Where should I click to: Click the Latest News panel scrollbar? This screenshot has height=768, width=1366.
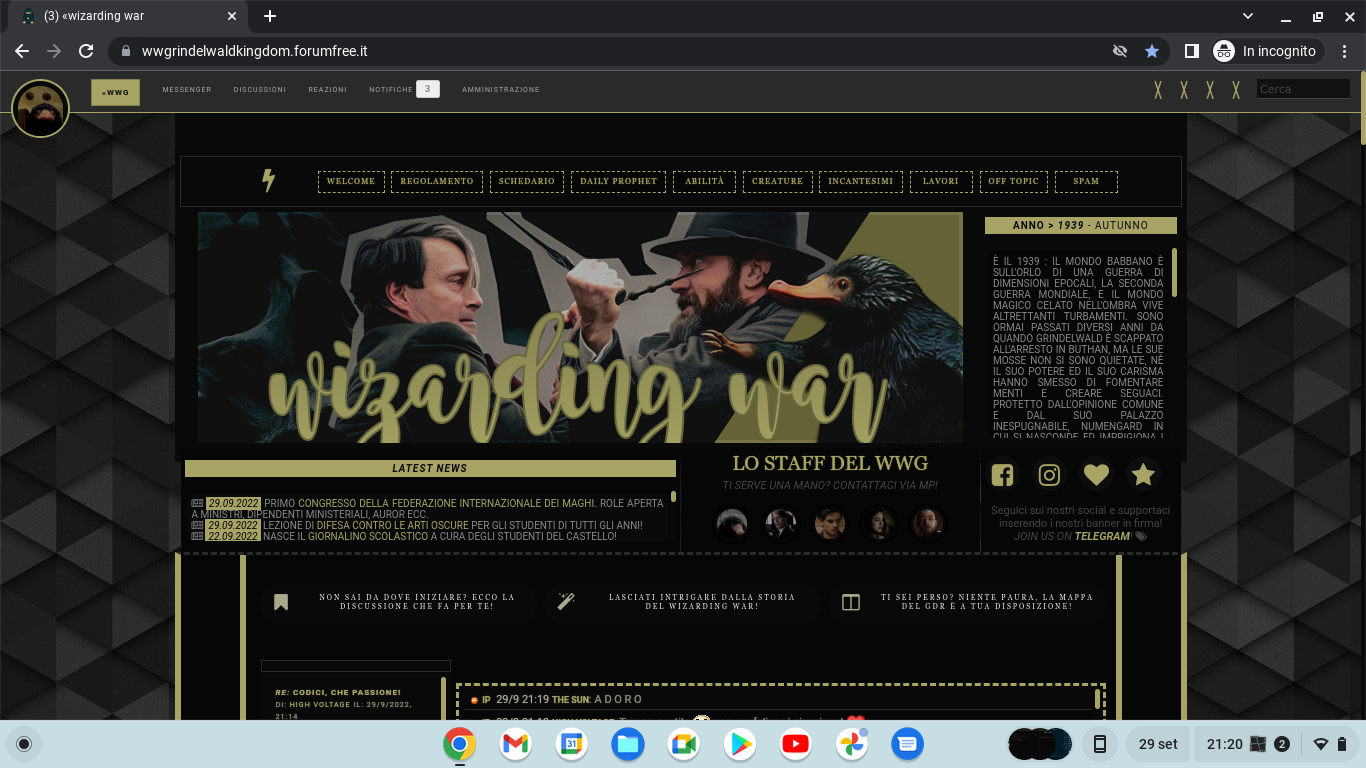click(674, 497)
